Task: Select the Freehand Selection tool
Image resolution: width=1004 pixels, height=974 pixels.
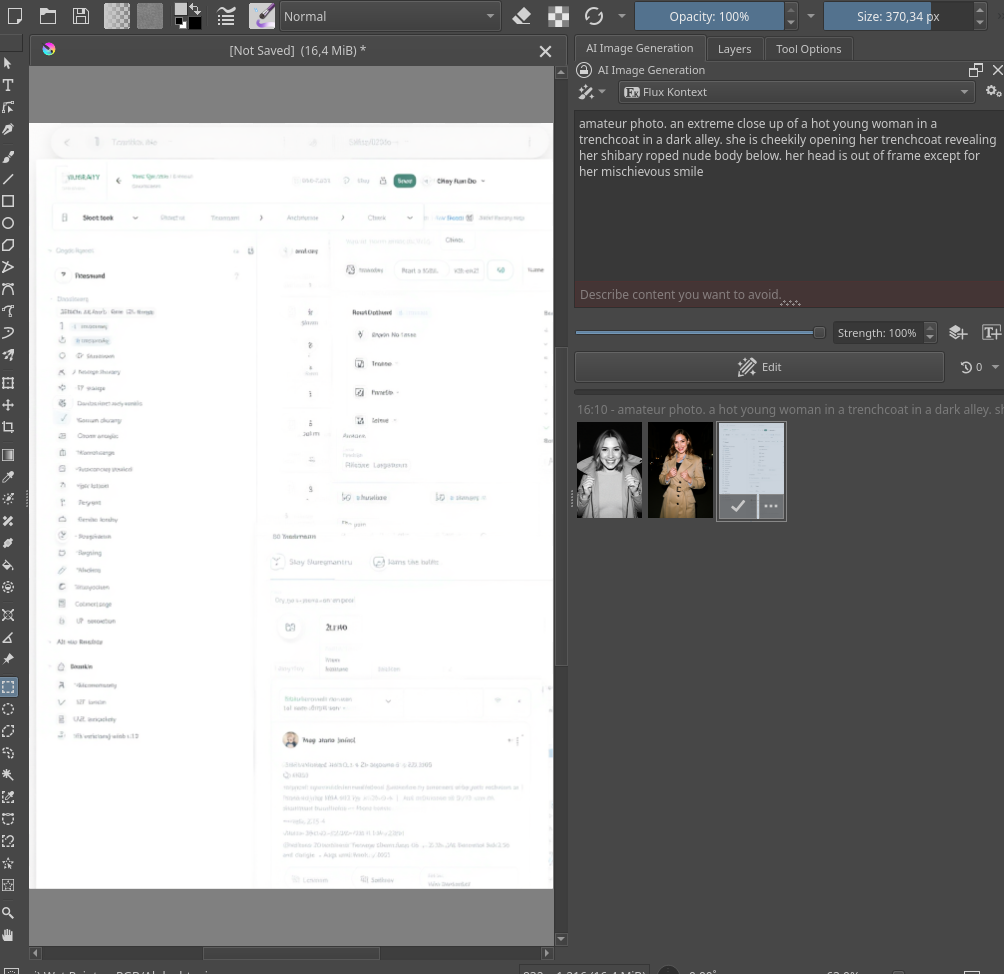Action: click(8, 753)
